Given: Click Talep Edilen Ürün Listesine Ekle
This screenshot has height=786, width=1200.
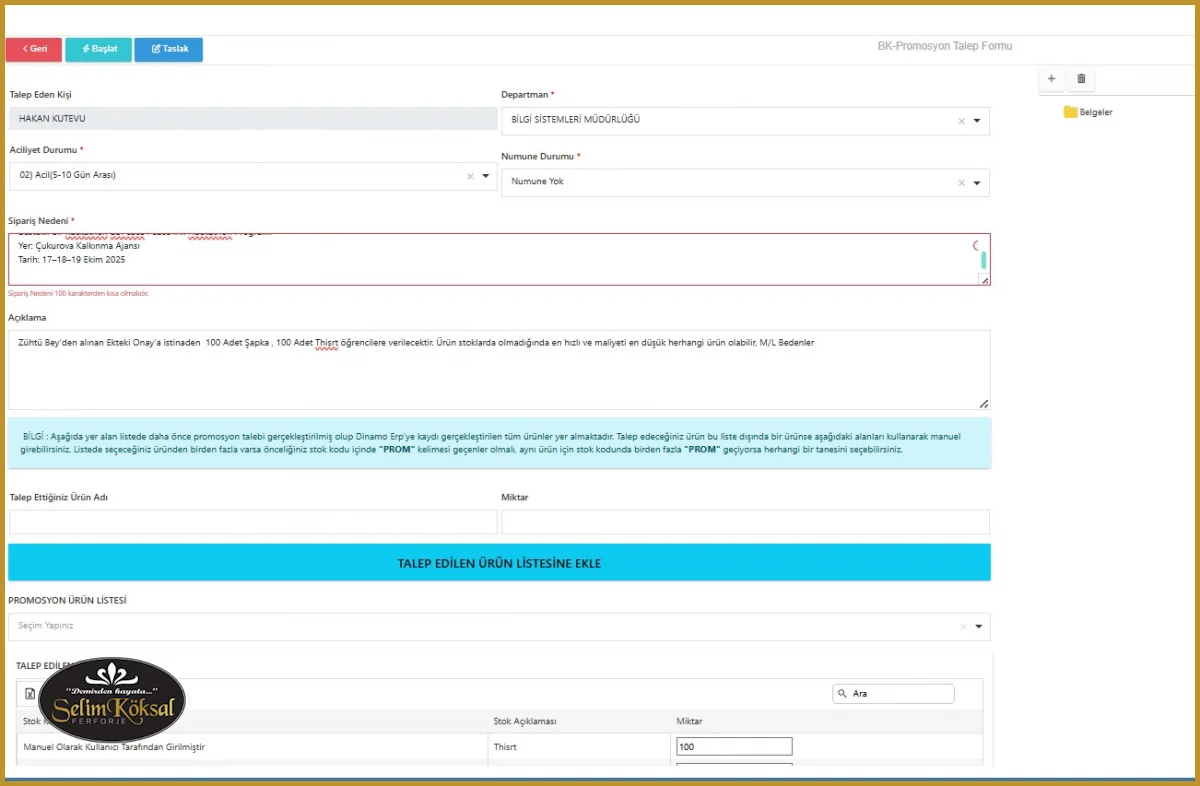Looking at the screenshot, I should (x=499, y=563).
